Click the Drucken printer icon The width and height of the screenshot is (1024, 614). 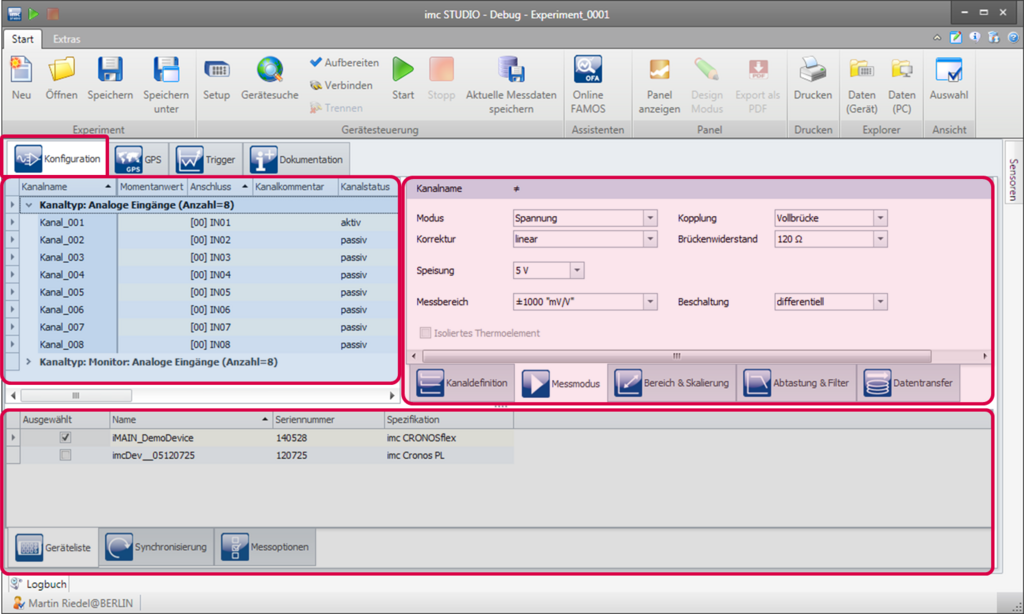point(812,70)
